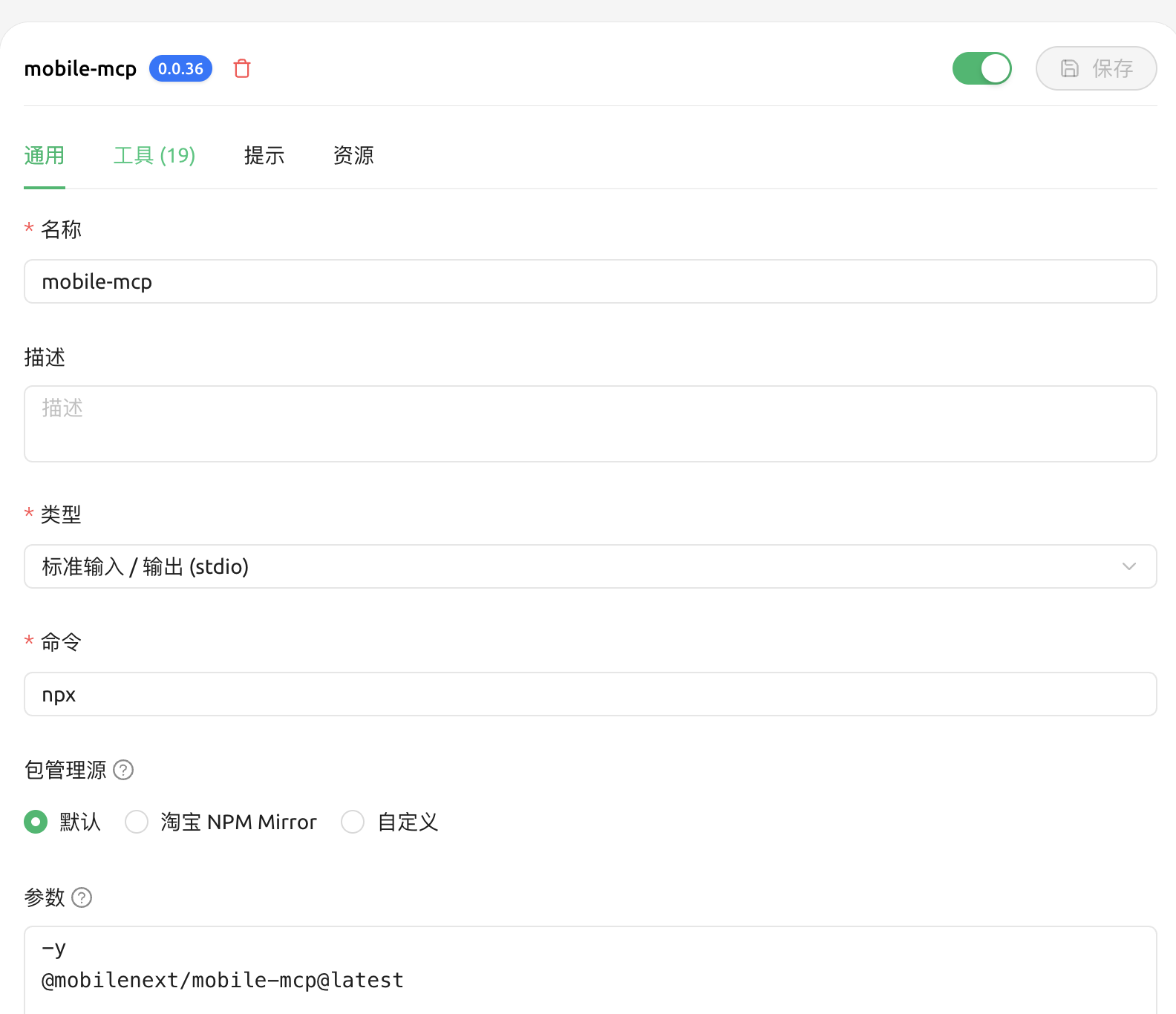This screenshot has height=1014, width=1176.
Task: Select the 默认 radio option
Action: pos(36,822)
